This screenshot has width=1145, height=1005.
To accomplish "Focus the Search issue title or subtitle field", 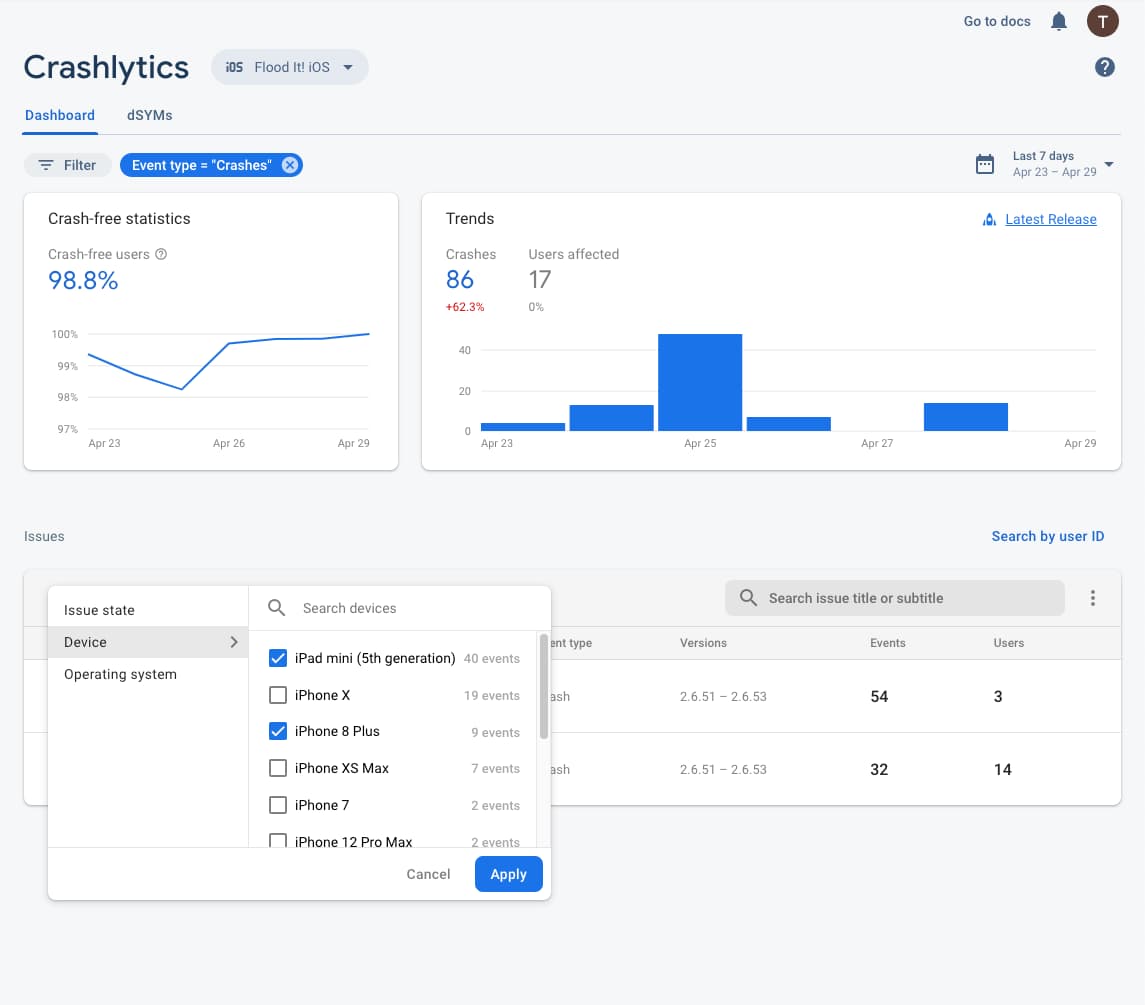I will [x=895, y=597].
